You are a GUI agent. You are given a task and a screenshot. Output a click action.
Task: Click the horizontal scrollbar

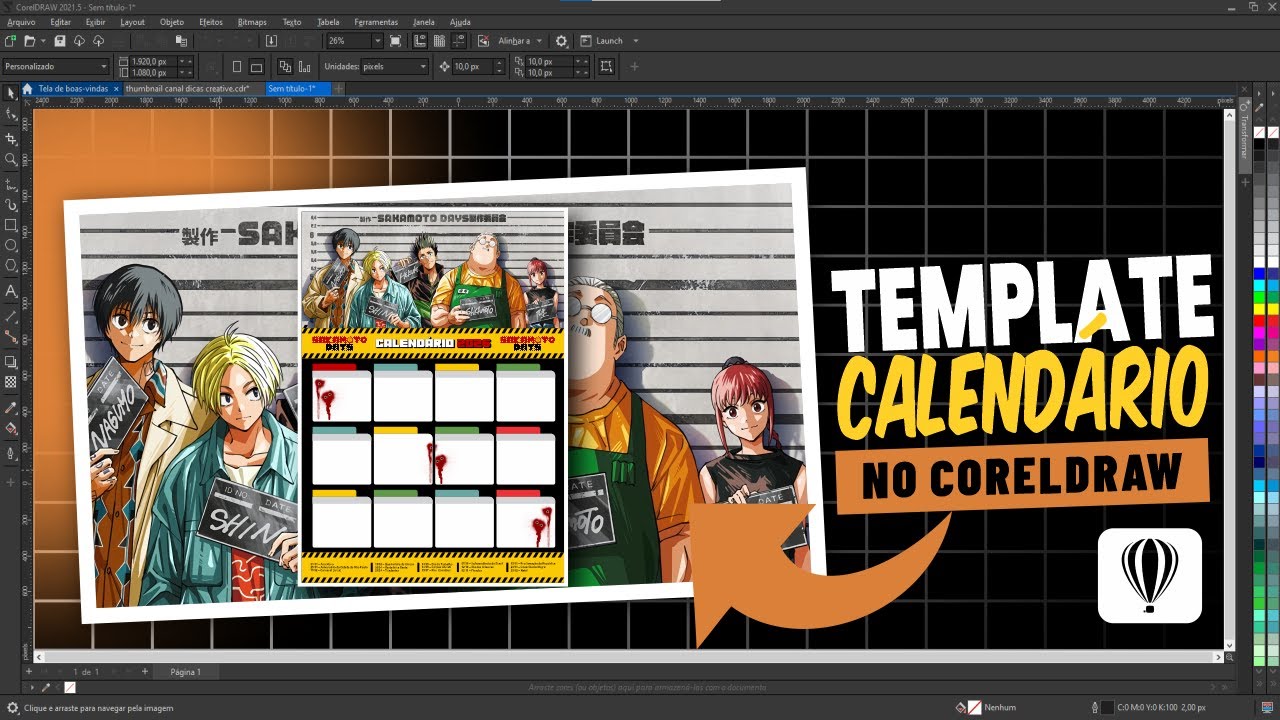628,658
